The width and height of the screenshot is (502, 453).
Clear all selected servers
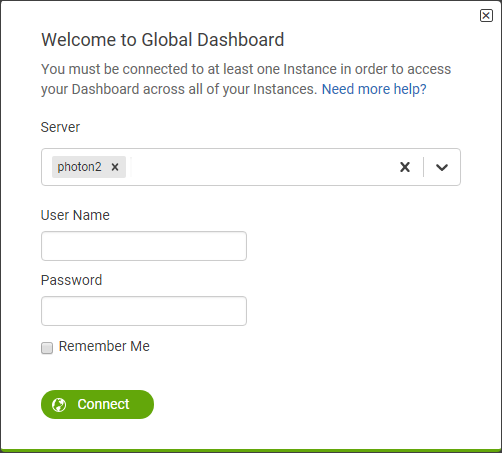405,167
